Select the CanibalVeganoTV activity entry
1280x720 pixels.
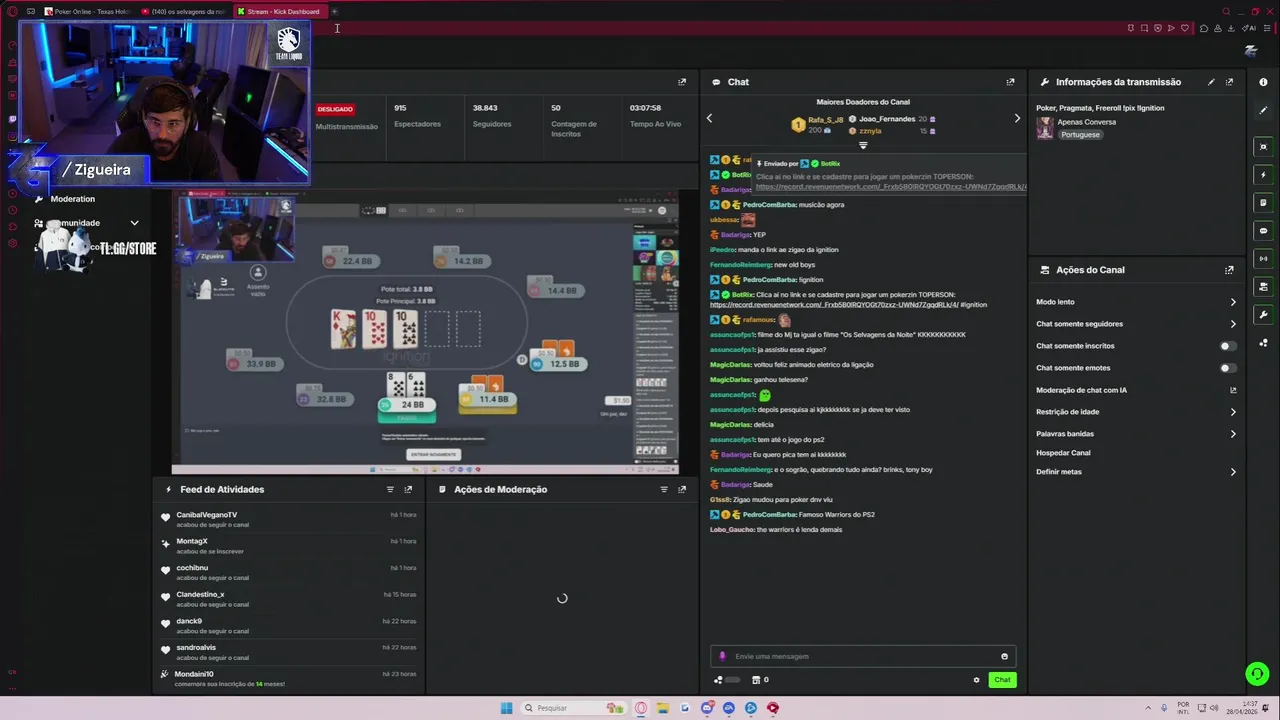[289, 519]
